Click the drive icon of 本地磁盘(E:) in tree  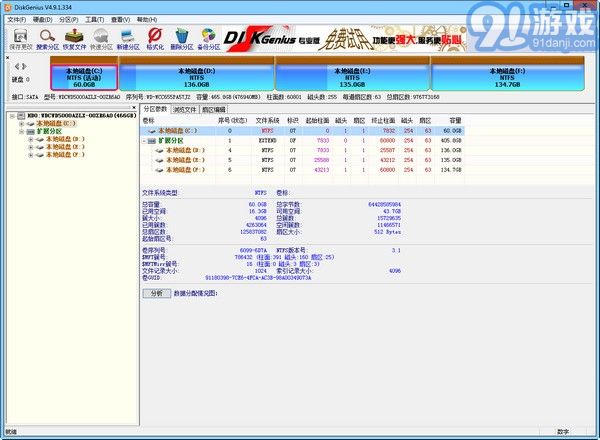click(x=40, y=147)
